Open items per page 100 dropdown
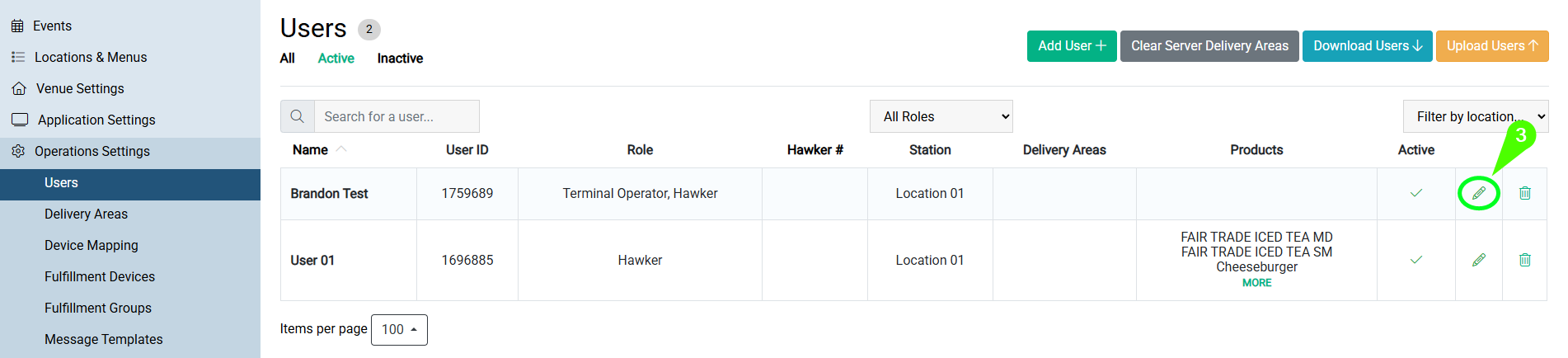The height and width of the screenshot is (358, 1568). [399, 329]
